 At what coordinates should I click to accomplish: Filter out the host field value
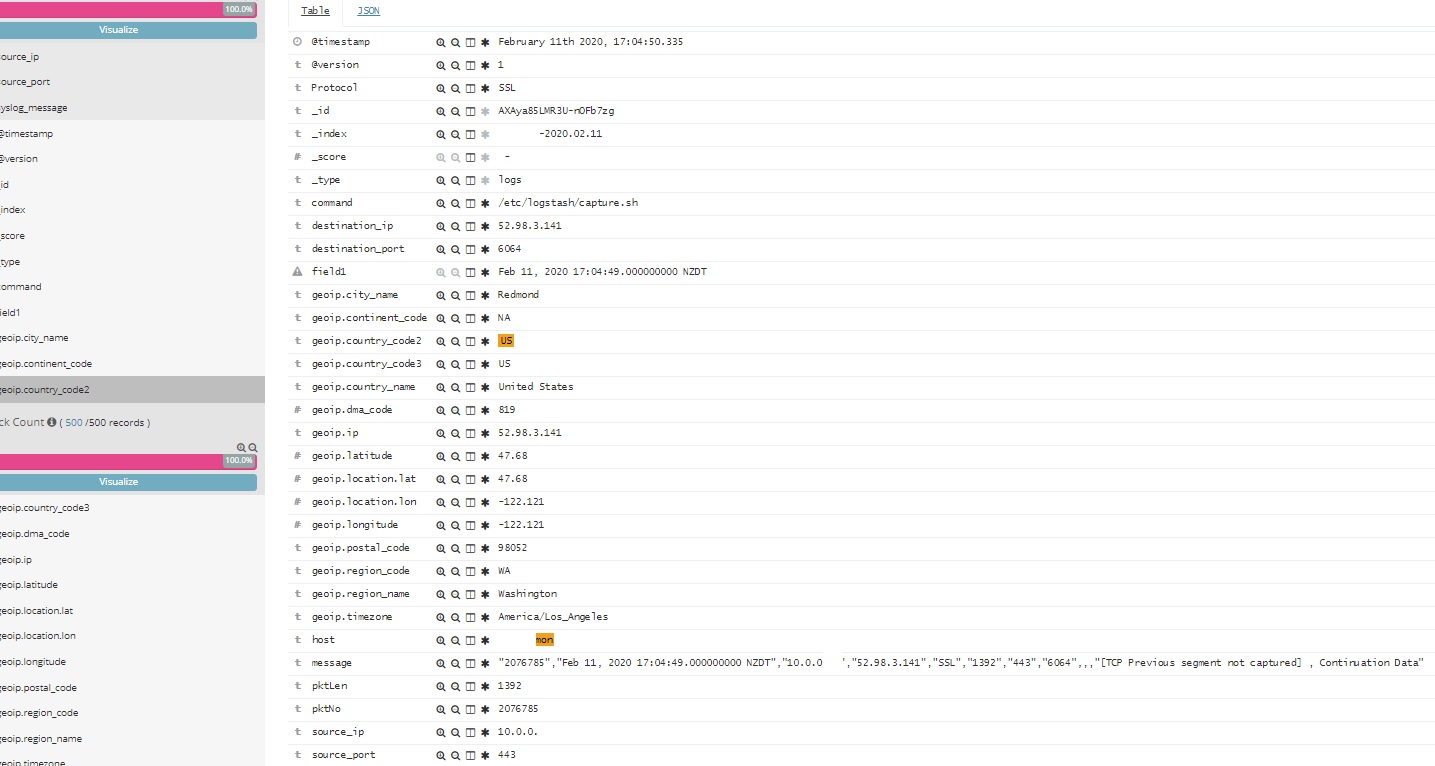(x=455, y=640)
